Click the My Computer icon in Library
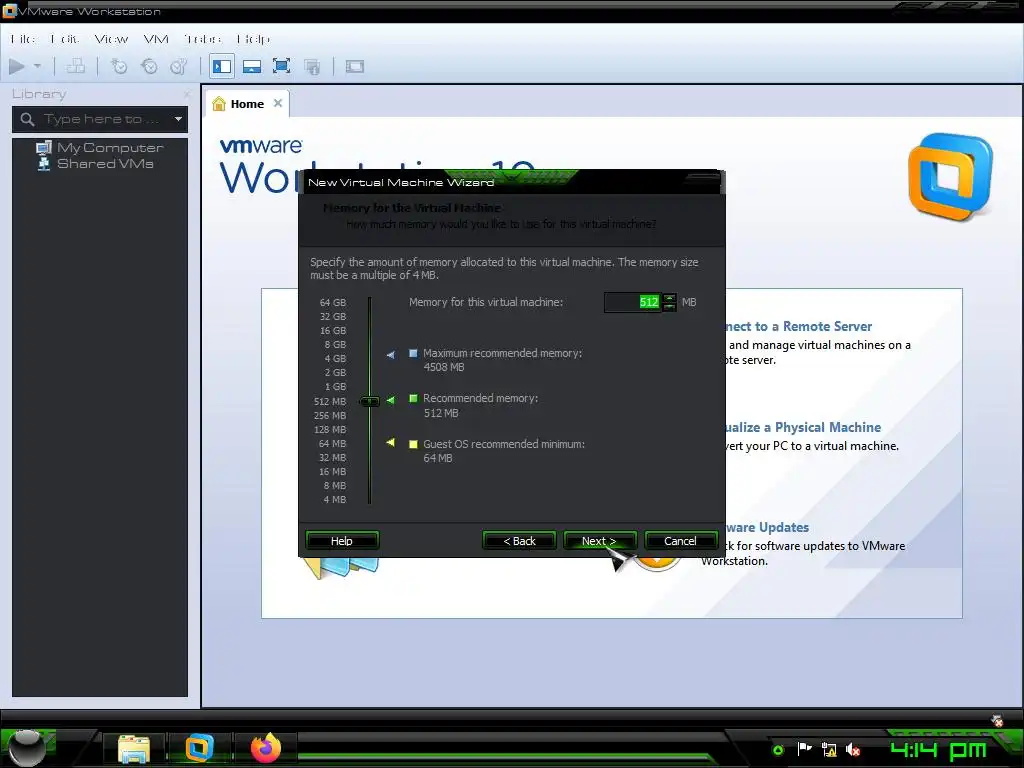 click(x=44, y=148)
